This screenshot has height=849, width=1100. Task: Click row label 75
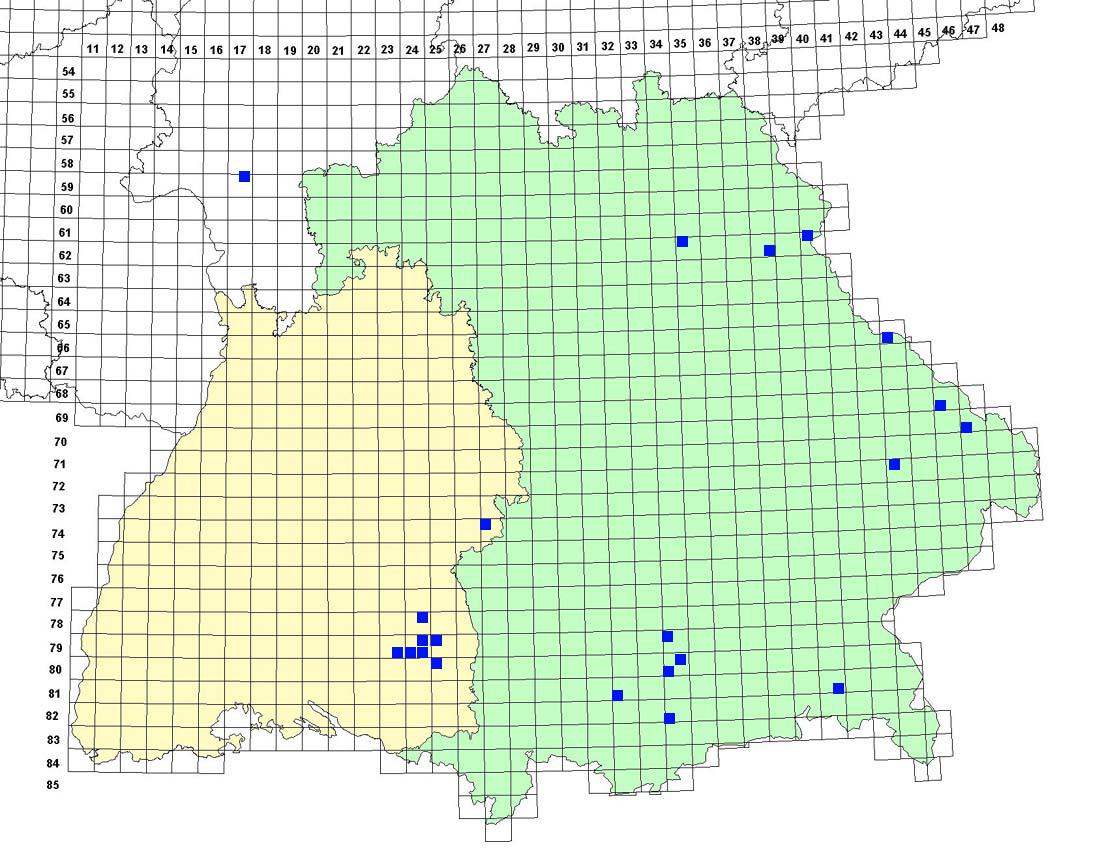click(x=58, y=556)
